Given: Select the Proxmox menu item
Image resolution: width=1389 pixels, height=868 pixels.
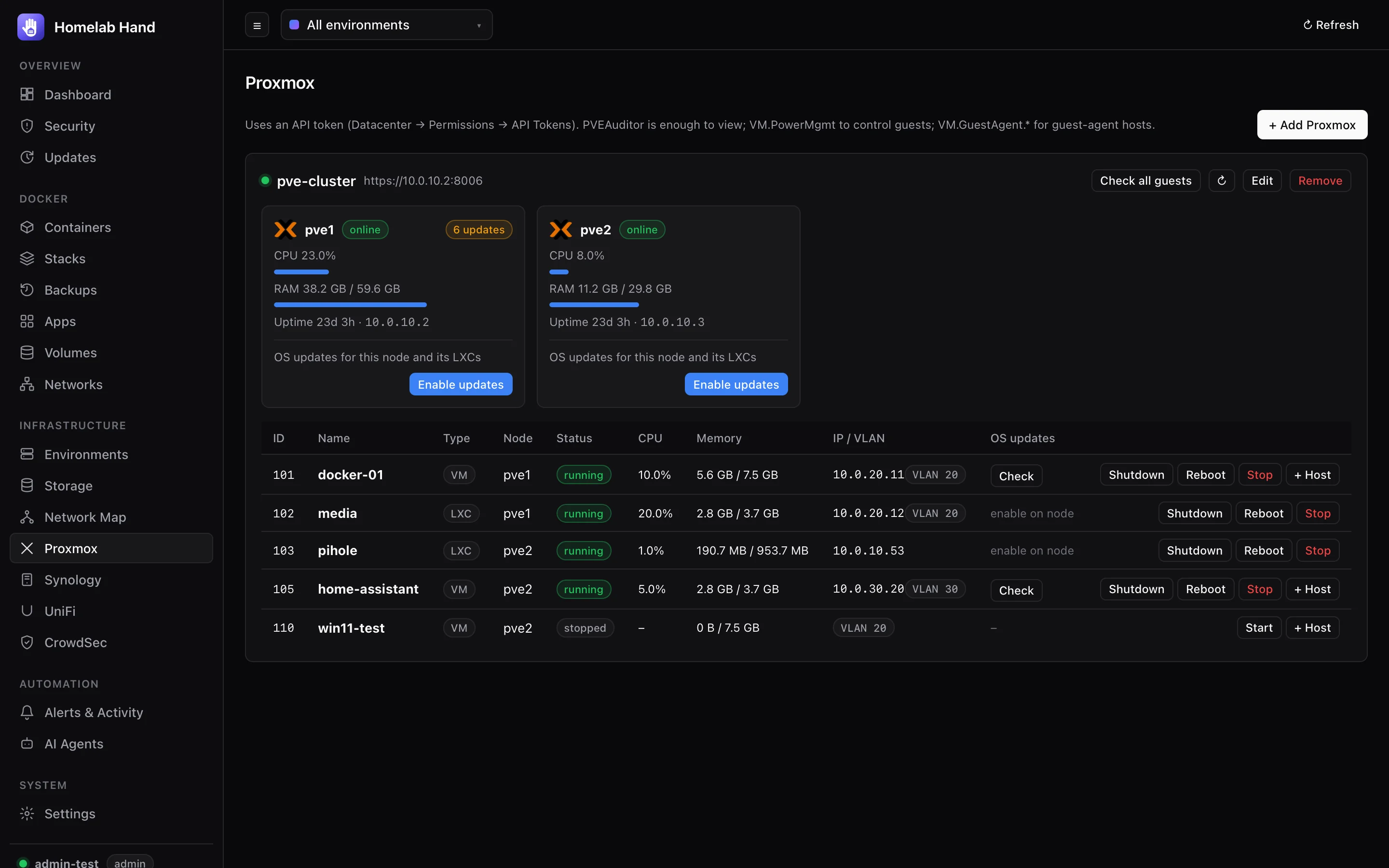Looking at the screenshot, I should pyautogui.click(x=111, y=548).
